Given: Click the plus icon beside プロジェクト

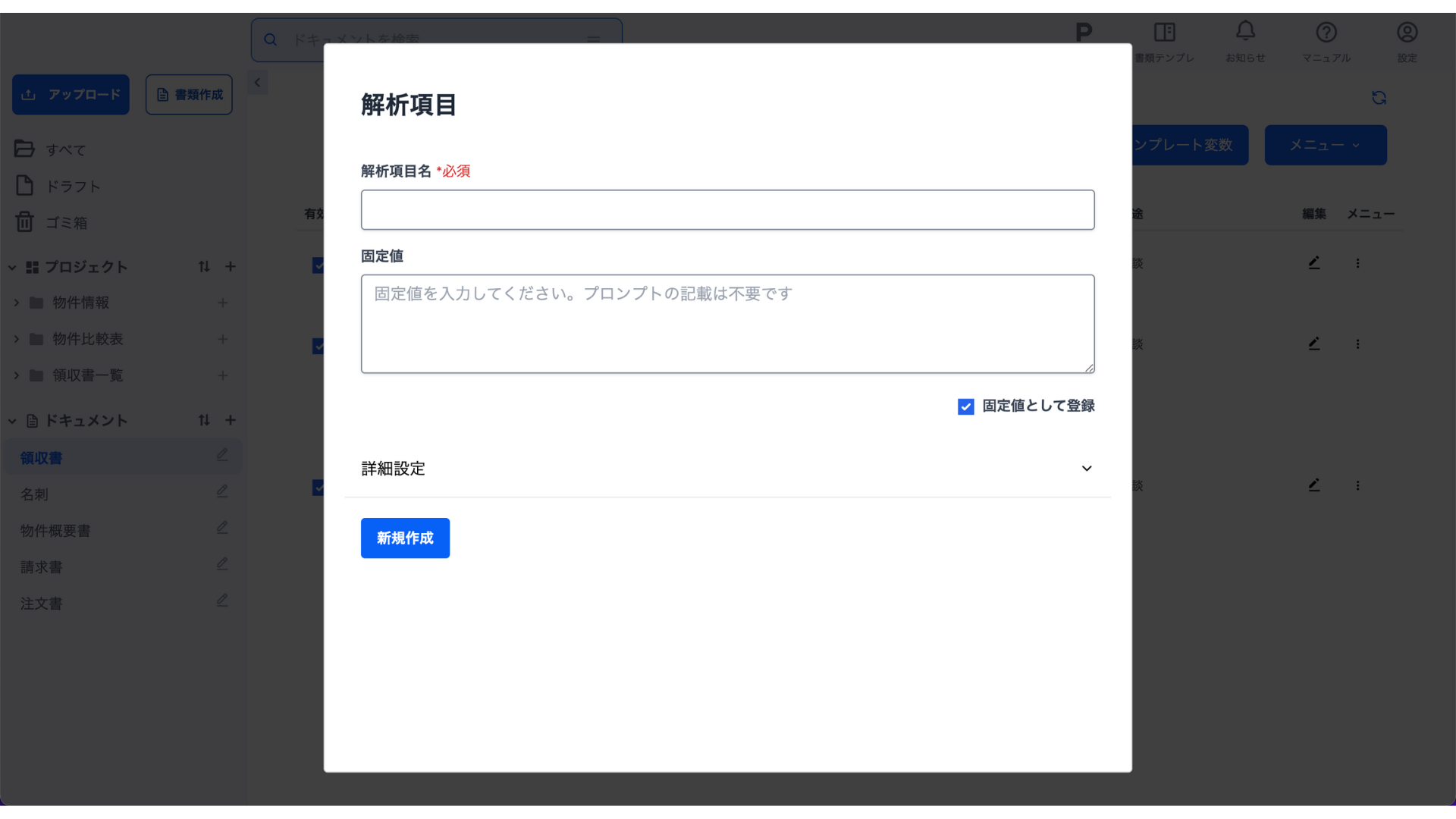Looking at the screenshot, I should coord(231,267).
